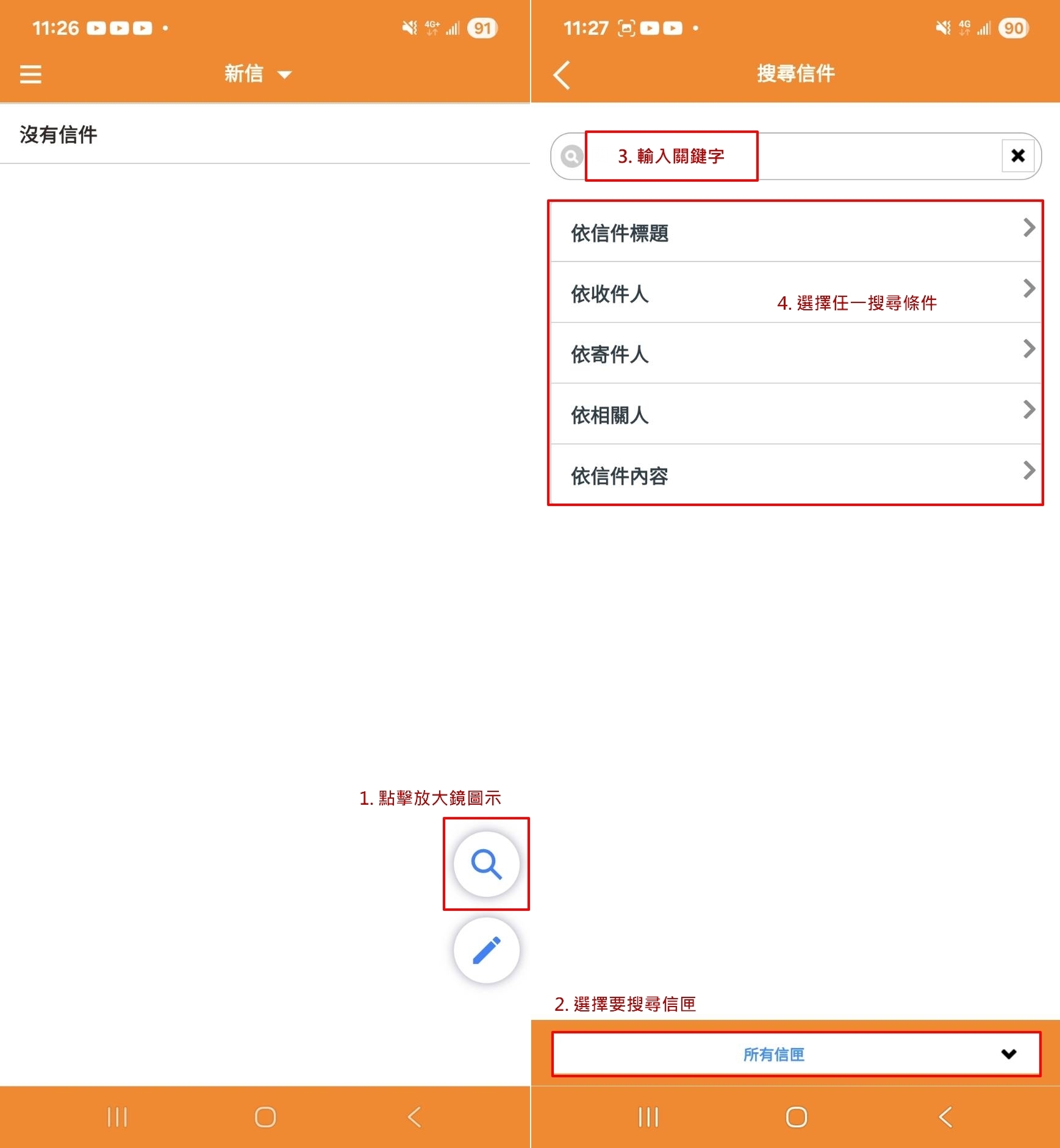Click the chevron on 依信件標題 row
The width and height of the screenshot is (1060, 1148).
(x=1028, y=228)
